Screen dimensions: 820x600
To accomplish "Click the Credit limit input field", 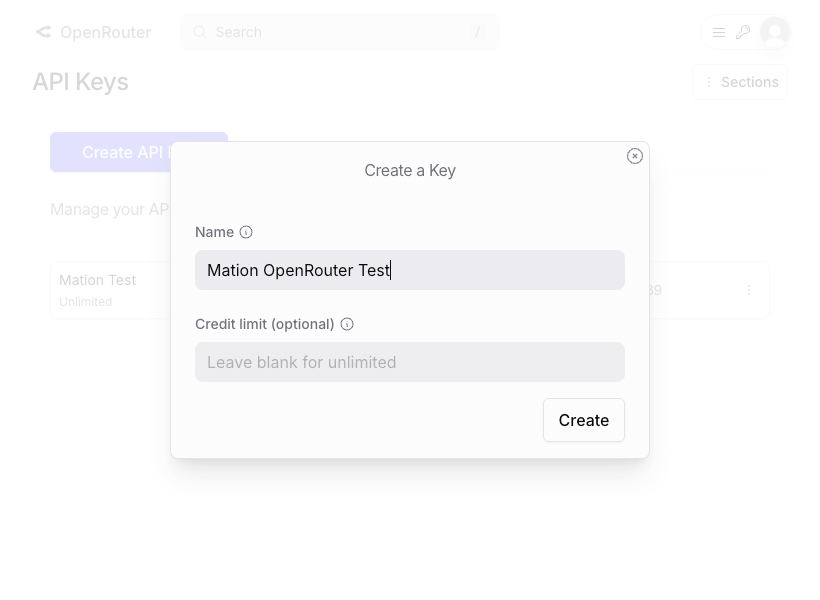I will (409, 362).
